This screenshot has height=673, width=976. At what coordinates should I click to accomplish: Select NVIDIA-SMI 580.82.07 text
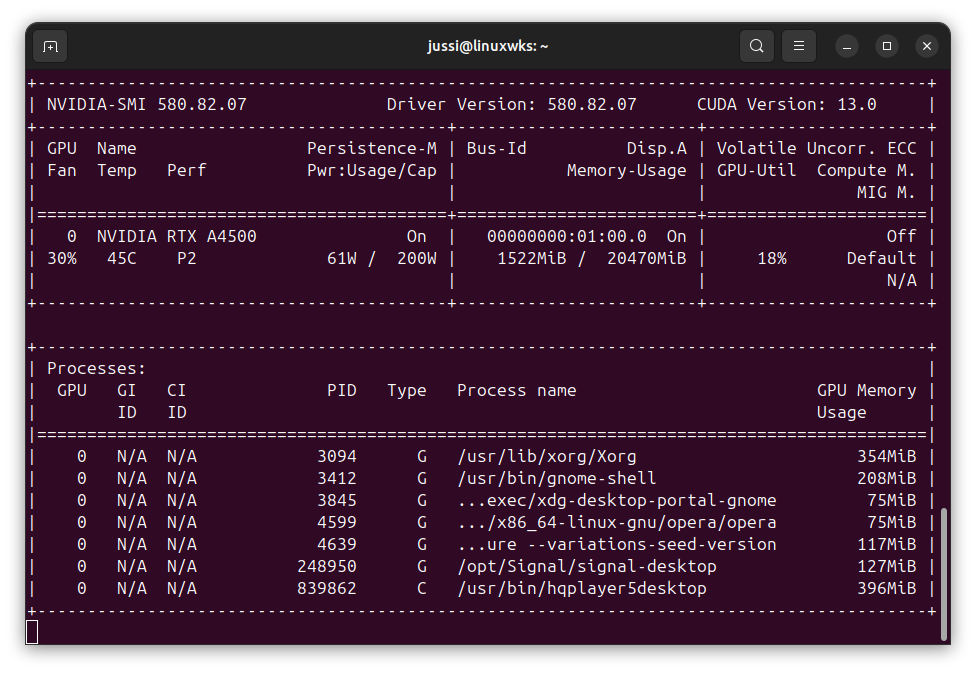[x=147, y=105]
